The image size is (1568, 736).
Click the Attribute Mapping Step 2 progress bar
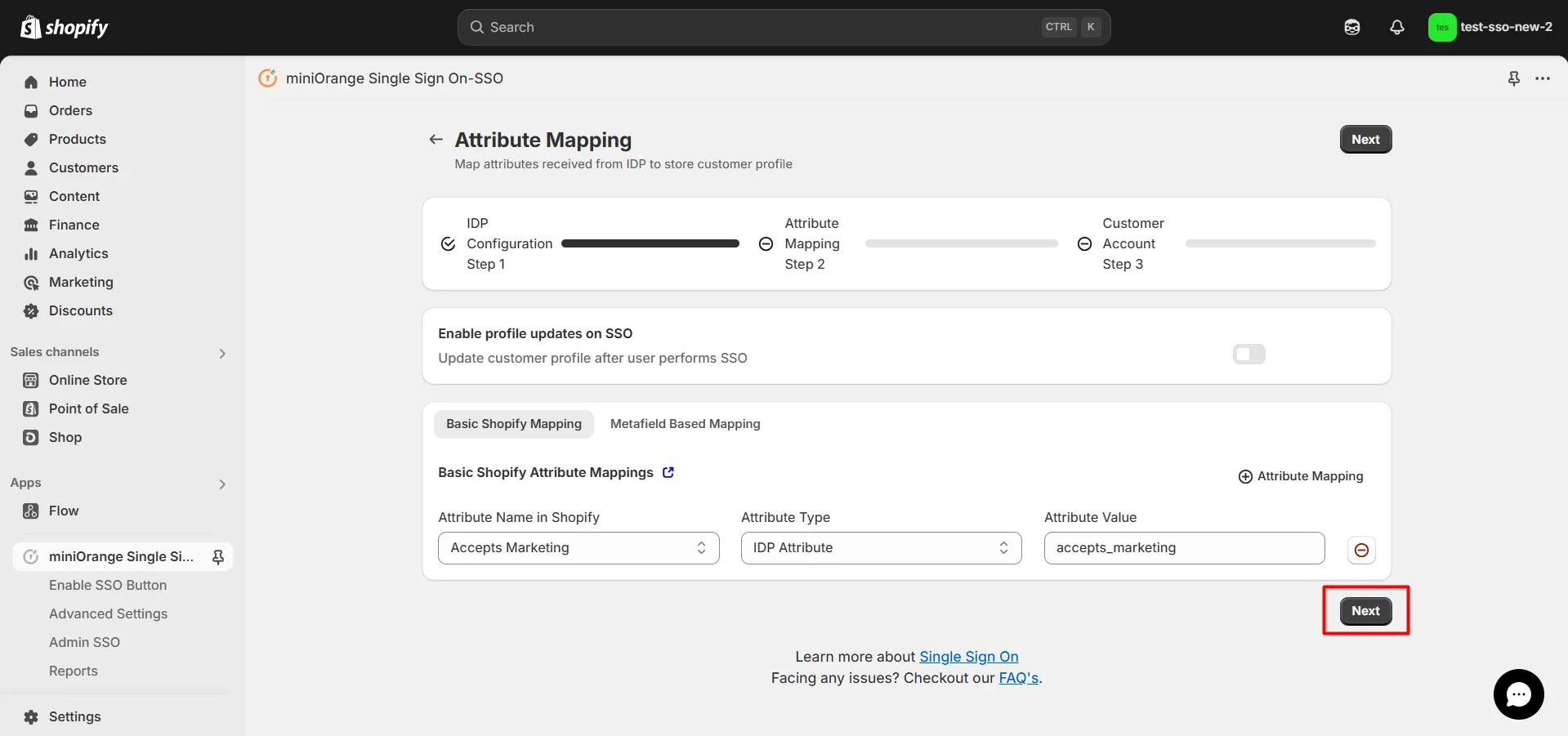pos(961,243)
